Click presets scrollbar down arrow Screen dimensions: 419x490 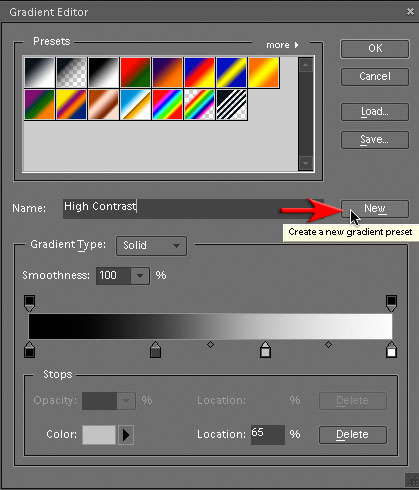306,163
